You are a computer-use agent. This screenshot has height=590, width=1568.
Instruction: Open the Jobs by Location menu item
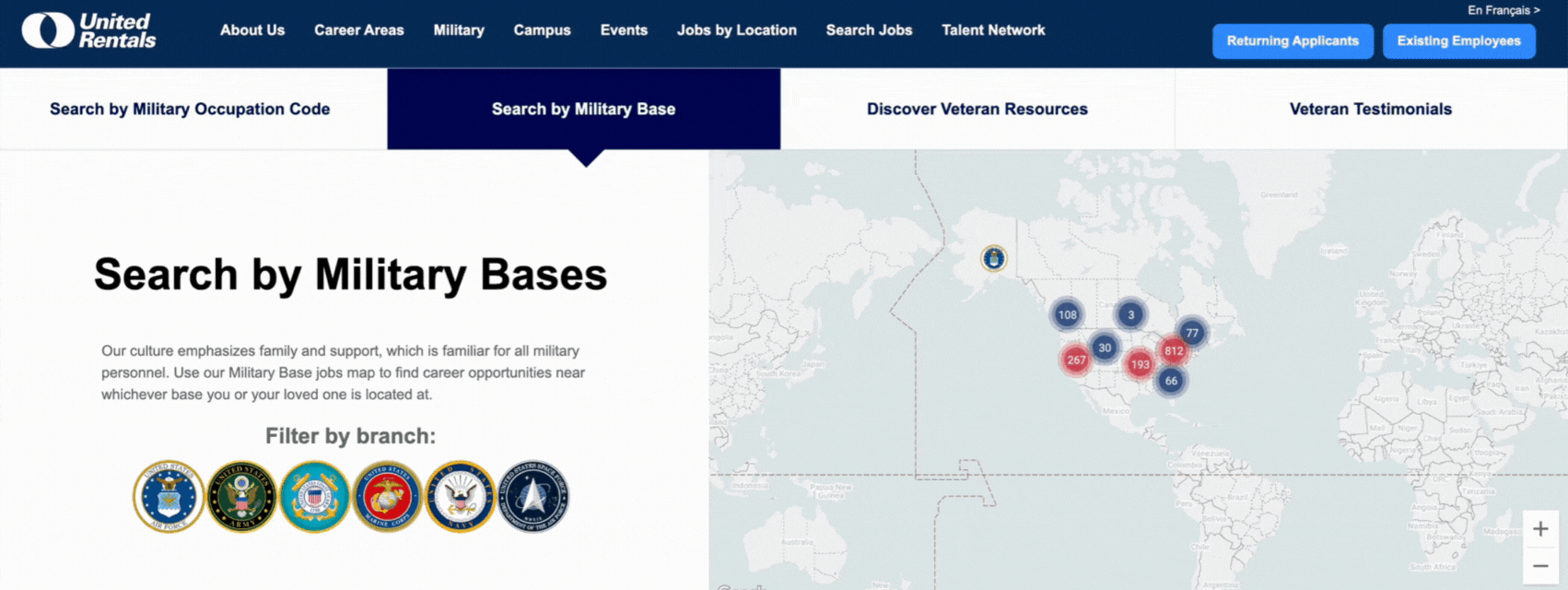pos(737,30)
